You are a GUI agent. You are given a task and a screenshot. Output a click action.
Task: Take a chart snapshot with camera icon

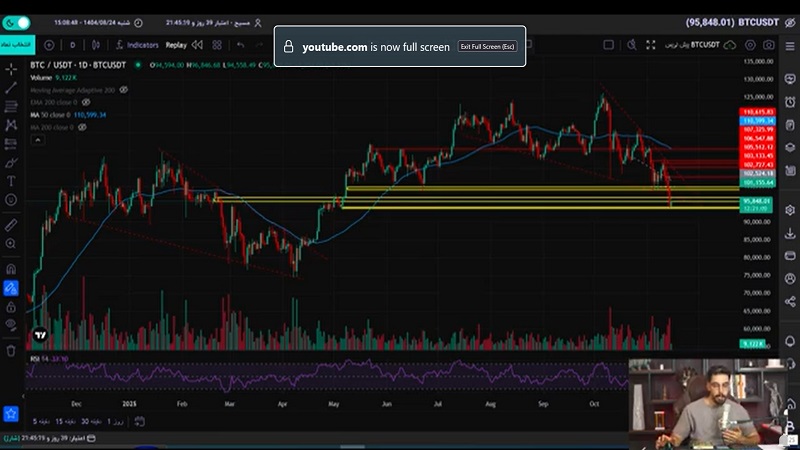pos(769,45)
